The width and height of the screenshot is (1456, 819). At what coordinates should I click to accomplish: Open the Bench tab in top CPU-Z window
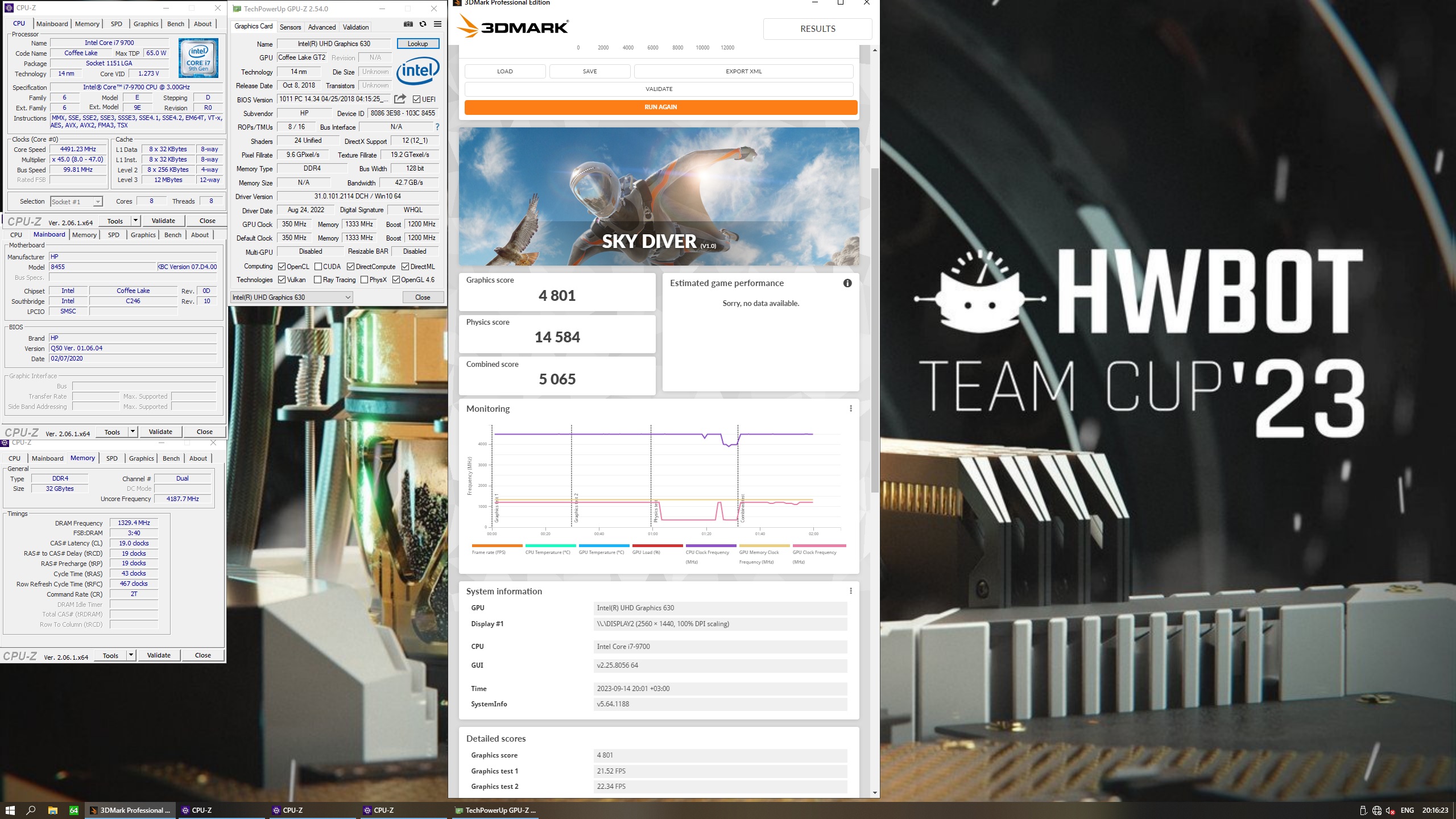[x=176, y=24]
